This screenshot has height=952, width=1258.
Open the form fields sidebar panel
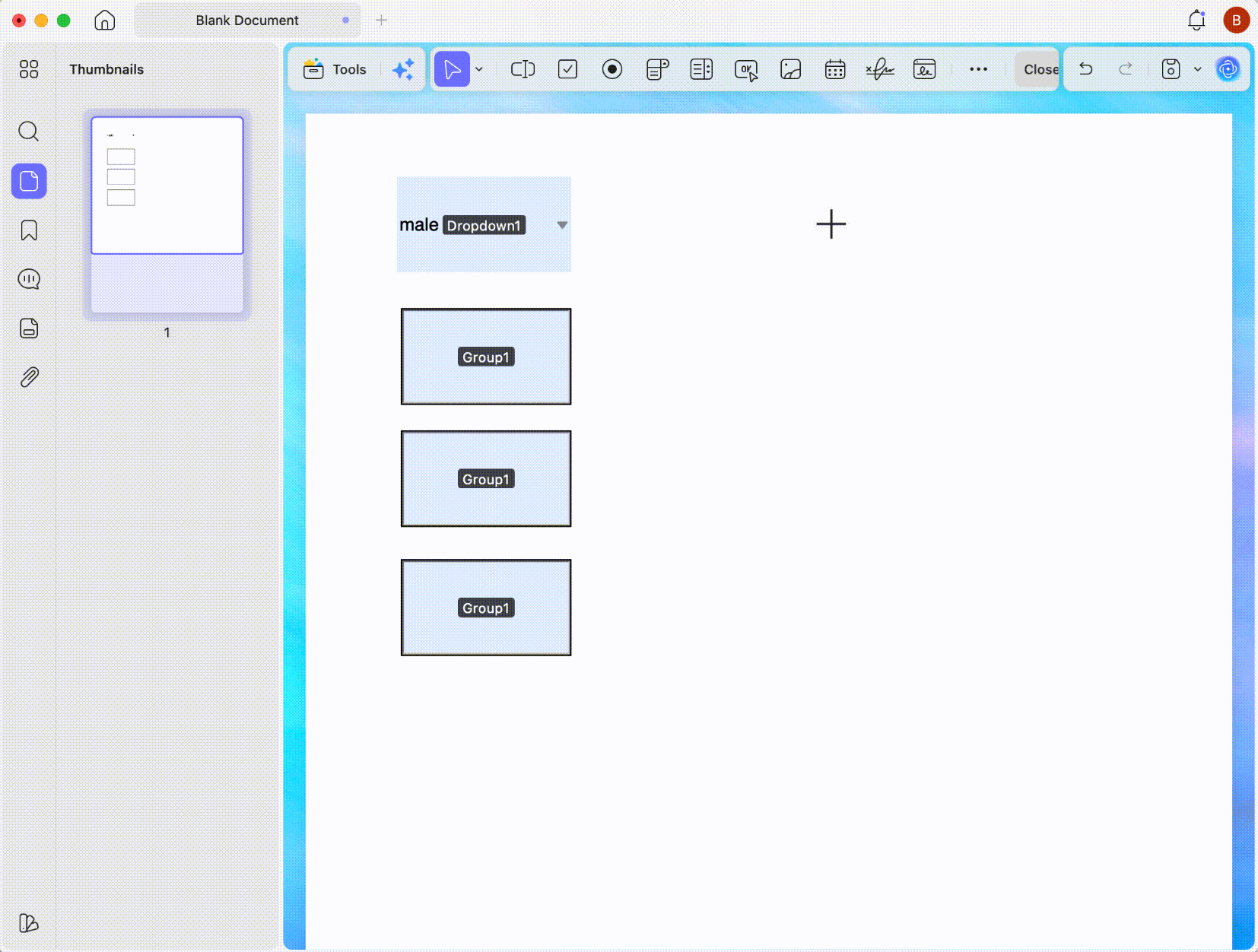[x=29, y=328]
